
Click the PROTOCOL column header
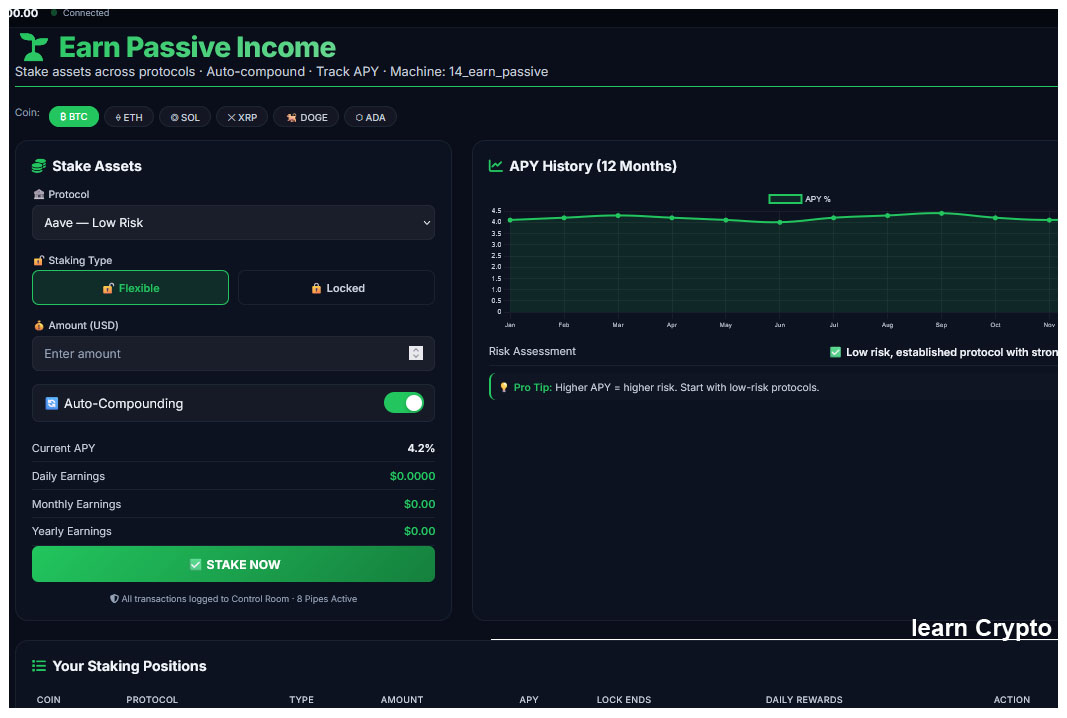(152, 700)
